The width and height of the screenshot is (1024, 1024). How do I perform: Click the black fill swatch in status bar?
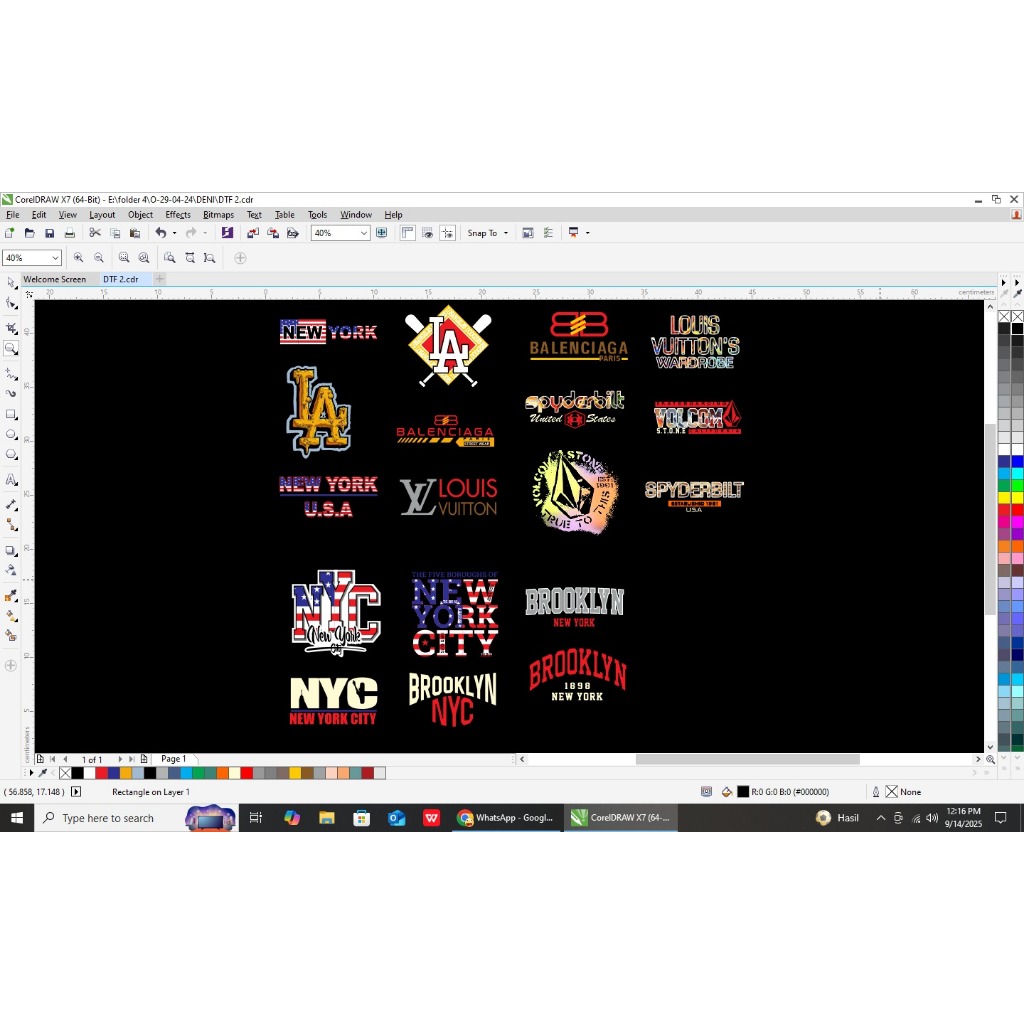point(743,792)
